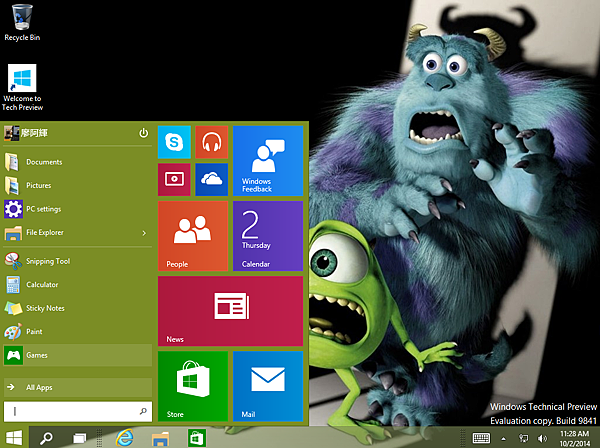Click the Start menu search box
The width and height of the screenshot is (600, 448).
coord(78,412)
